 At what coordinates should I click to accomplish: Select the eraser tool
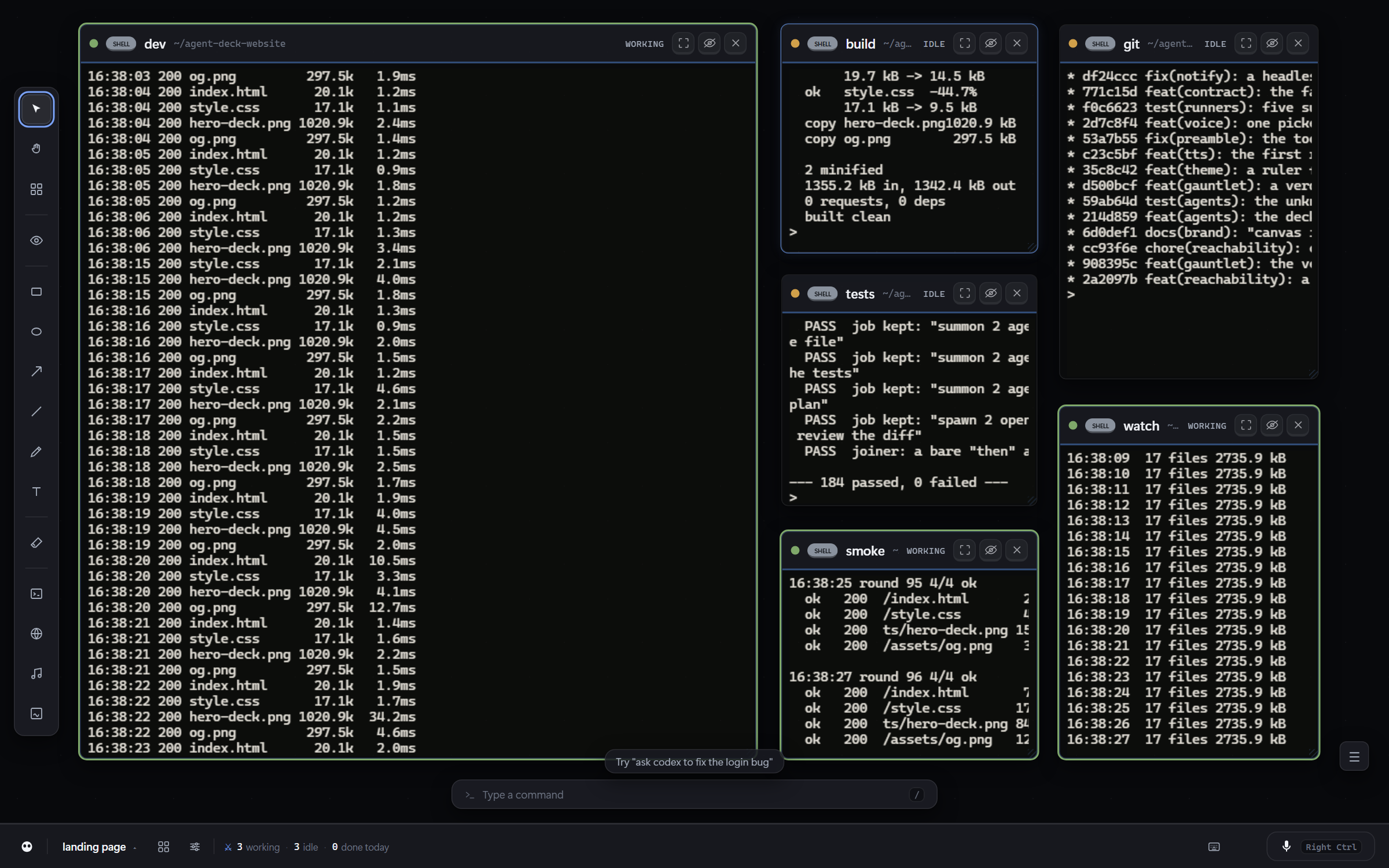click(x=36, y=543)
